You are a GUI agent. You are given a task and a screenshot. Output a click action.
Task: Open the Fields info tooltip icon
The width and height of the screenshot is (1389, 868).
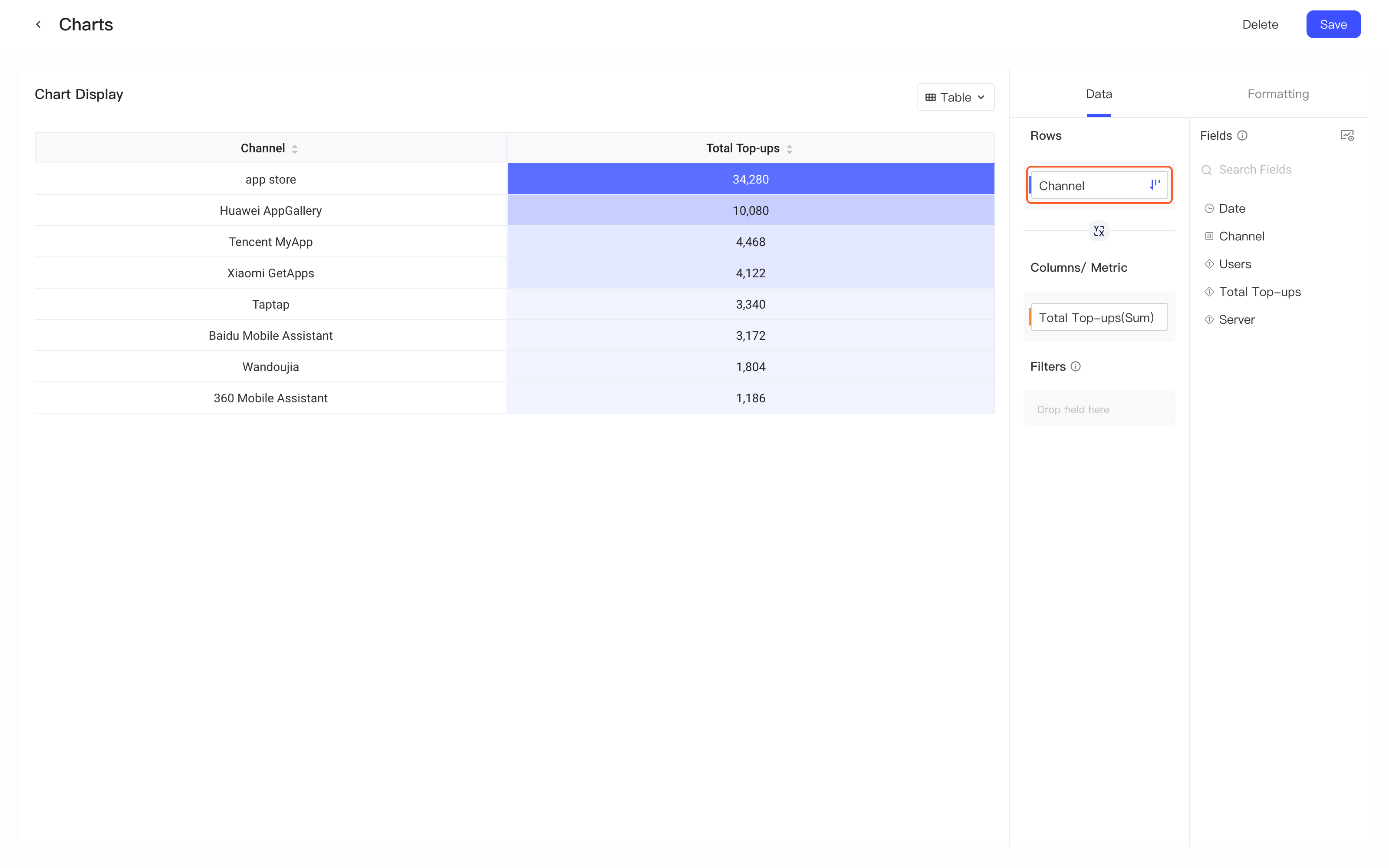1242,135
